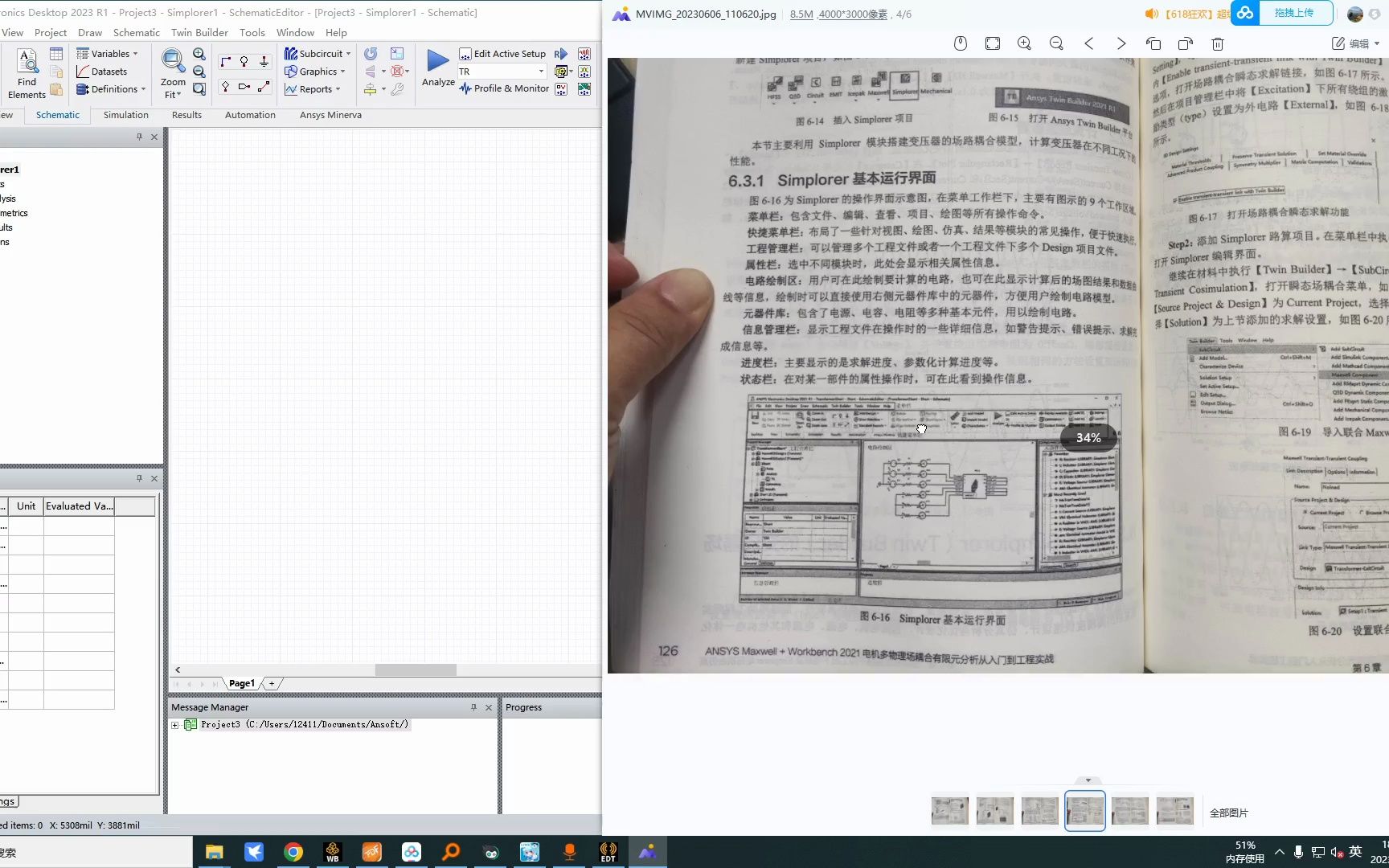The width and height of the screenshot is (1389, 868).
Task: Open the Help menu
Action: click(336, 32)
